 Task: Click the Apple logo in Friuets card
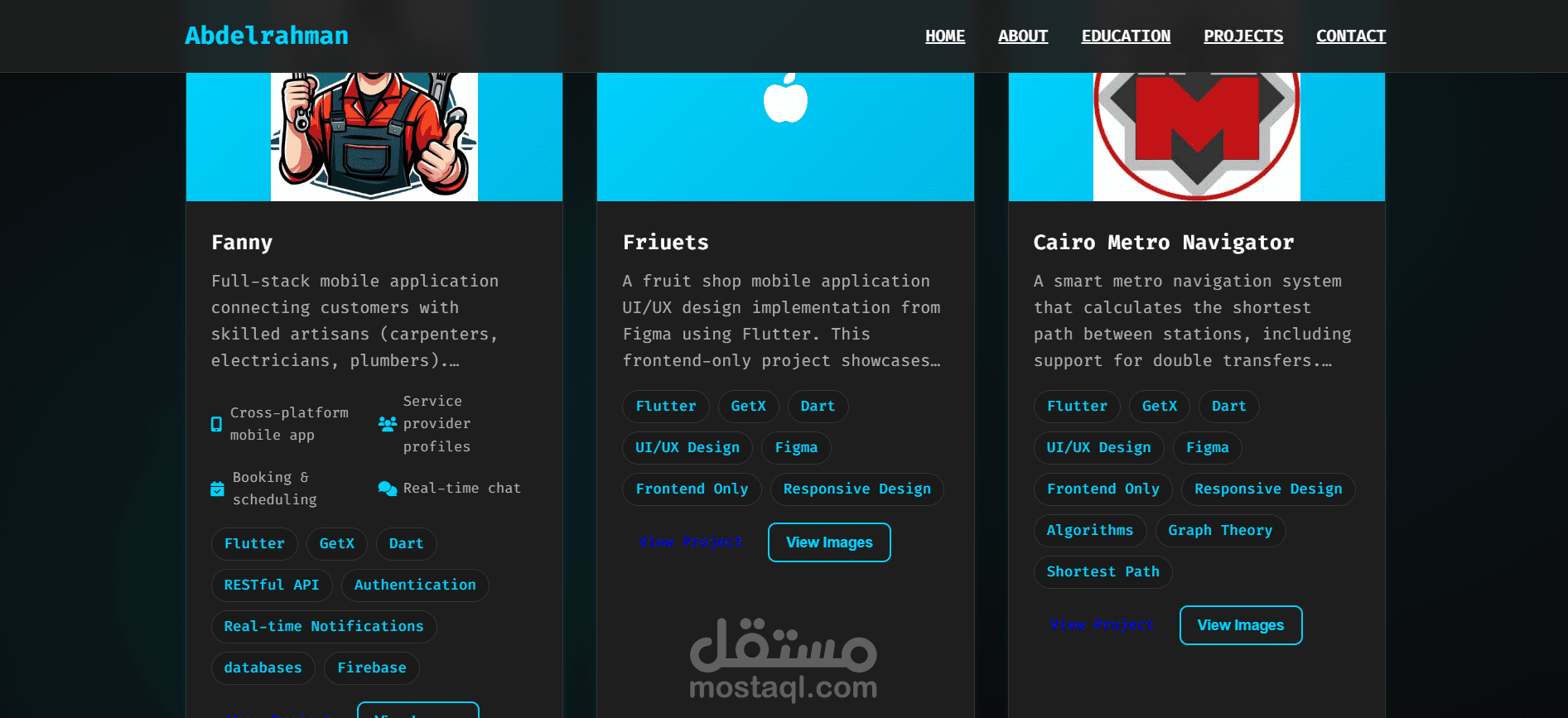click(x=785, y=98)
